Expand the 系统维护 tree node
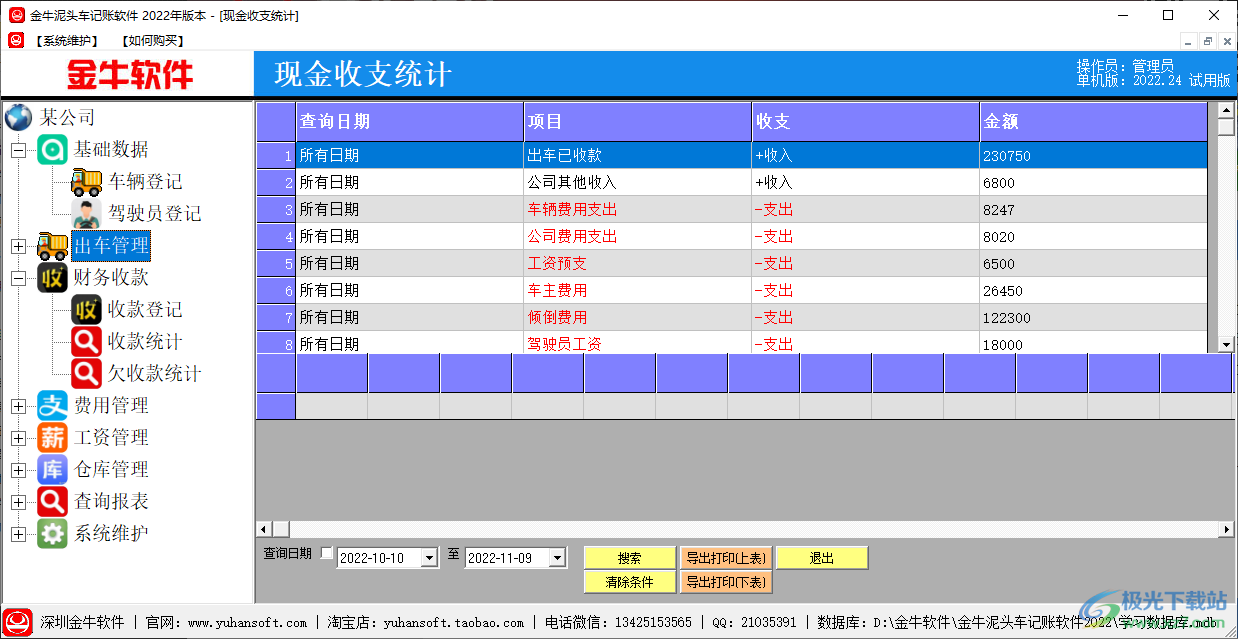The image size is (1238, 639). coord(18,534)
